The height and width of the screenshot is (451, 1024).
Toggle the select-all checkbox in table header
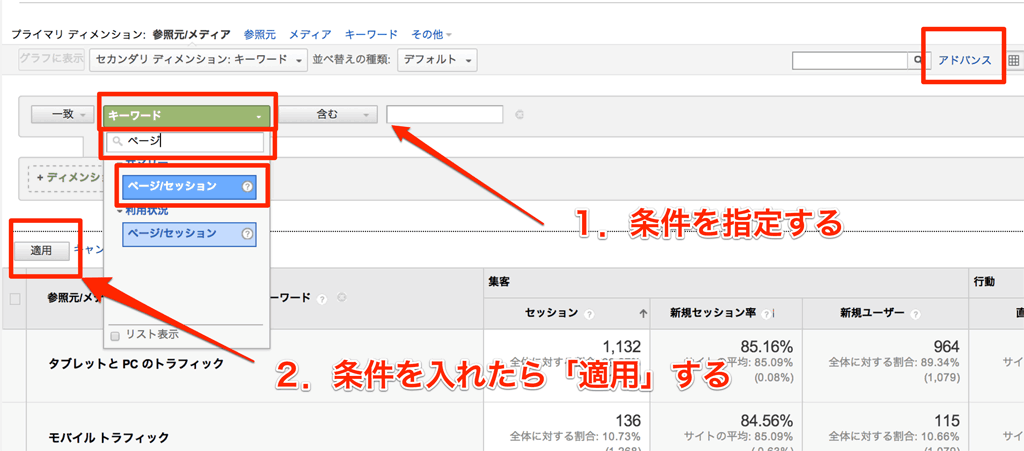[x=14, y=298]
